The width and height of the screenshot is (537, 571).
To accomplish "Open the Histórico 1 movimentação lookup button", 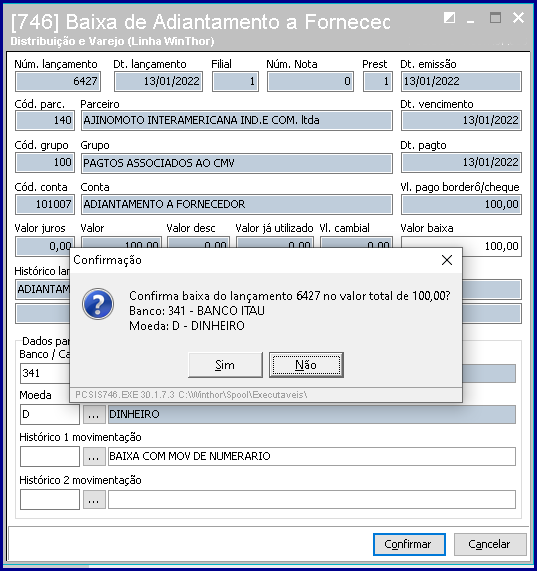I will point(94,456).
